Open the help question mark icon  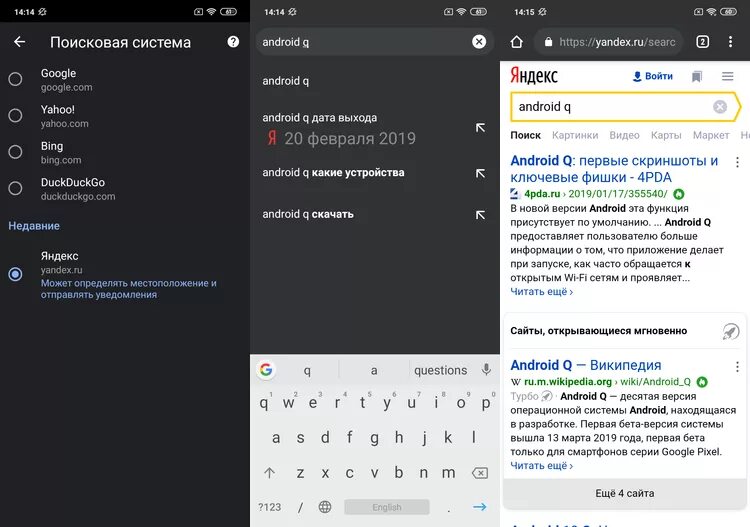(x=233, y=42)
